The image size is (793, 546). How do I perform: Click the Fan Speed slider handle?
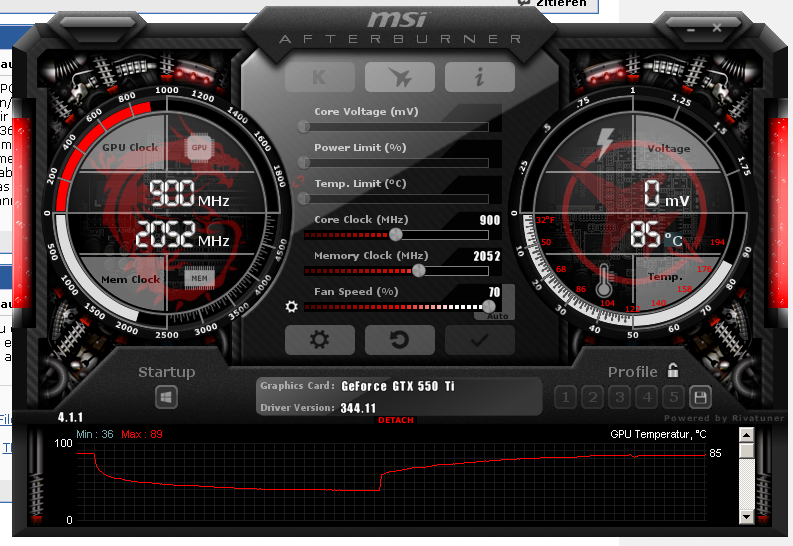489,306
